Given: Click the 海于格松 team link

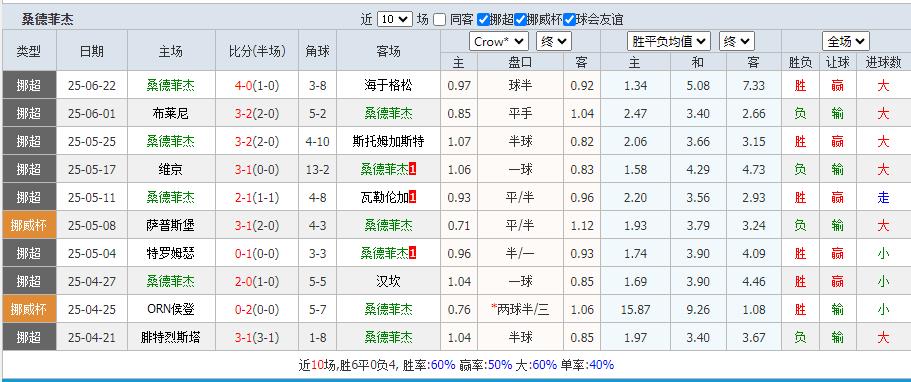Looking at the screenshot, I should tap(388, 85).
